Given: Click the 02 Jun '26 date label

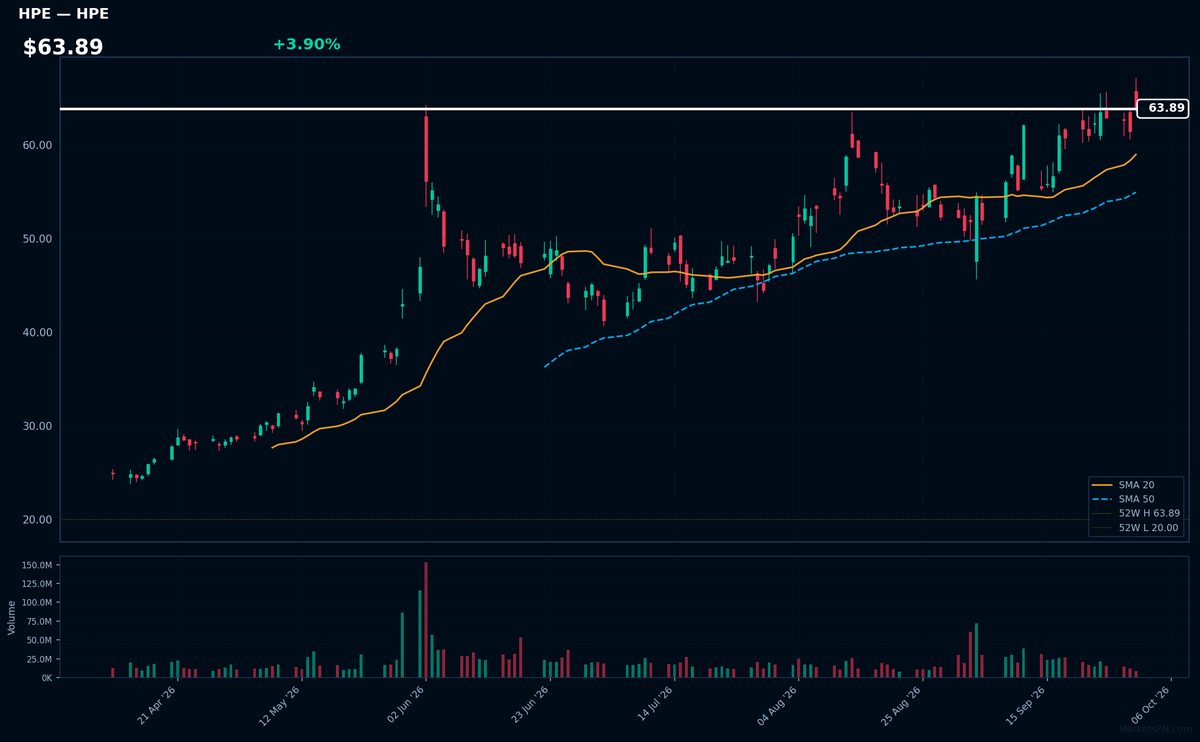Looking at the screenshot, I should pyautogui.click(x=406, y=705).
